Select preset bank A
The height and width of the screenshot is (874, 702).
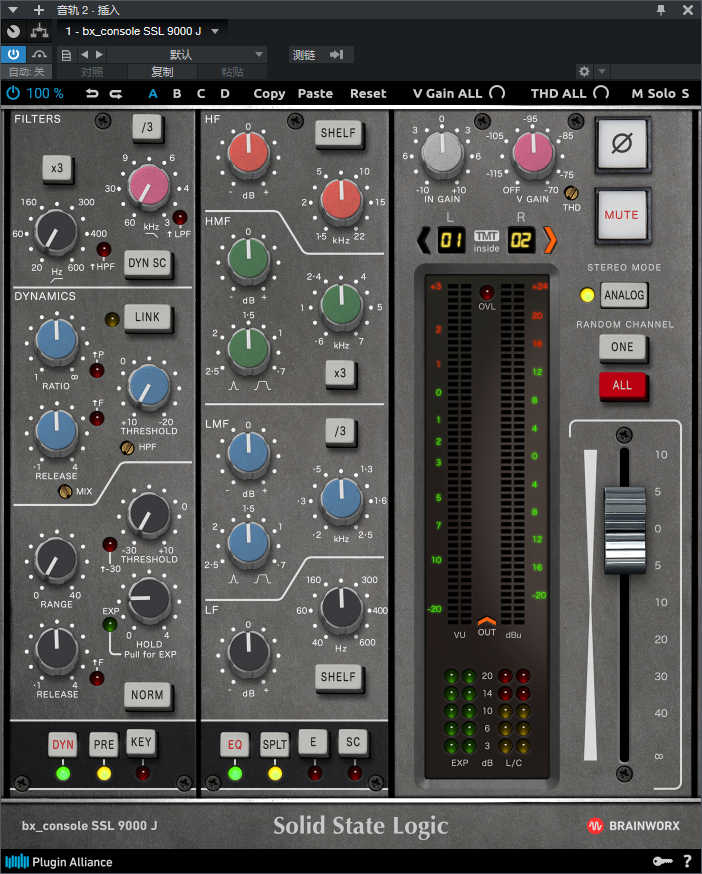pos(153,94)
